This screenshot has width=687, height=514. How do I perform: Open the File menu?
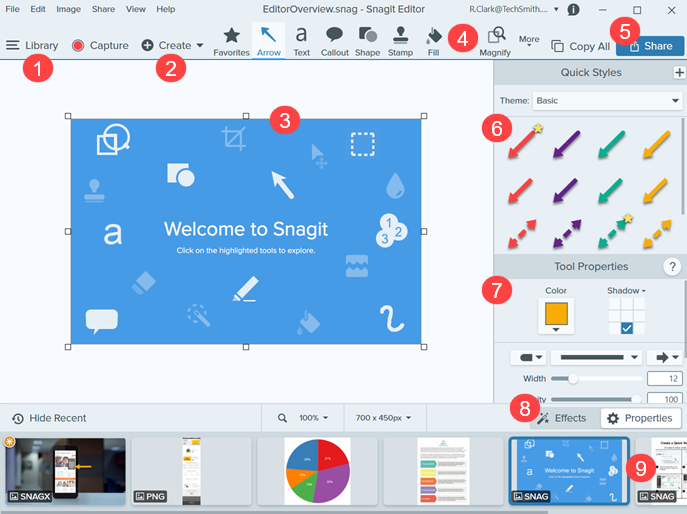tap(12, 9)
